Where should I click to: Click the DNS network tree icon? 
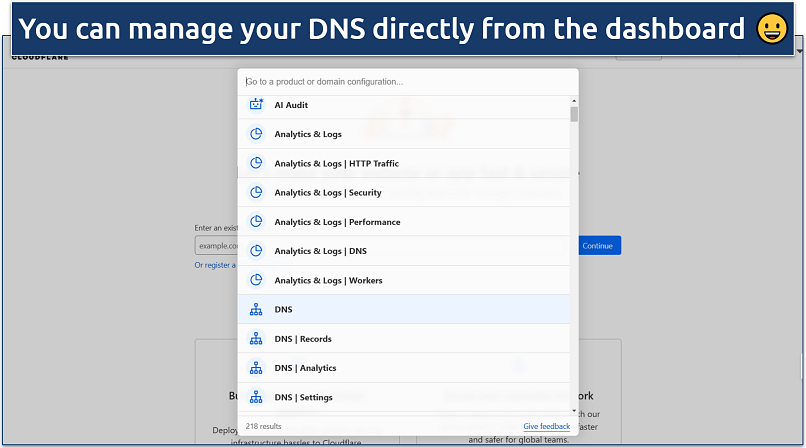255,310
